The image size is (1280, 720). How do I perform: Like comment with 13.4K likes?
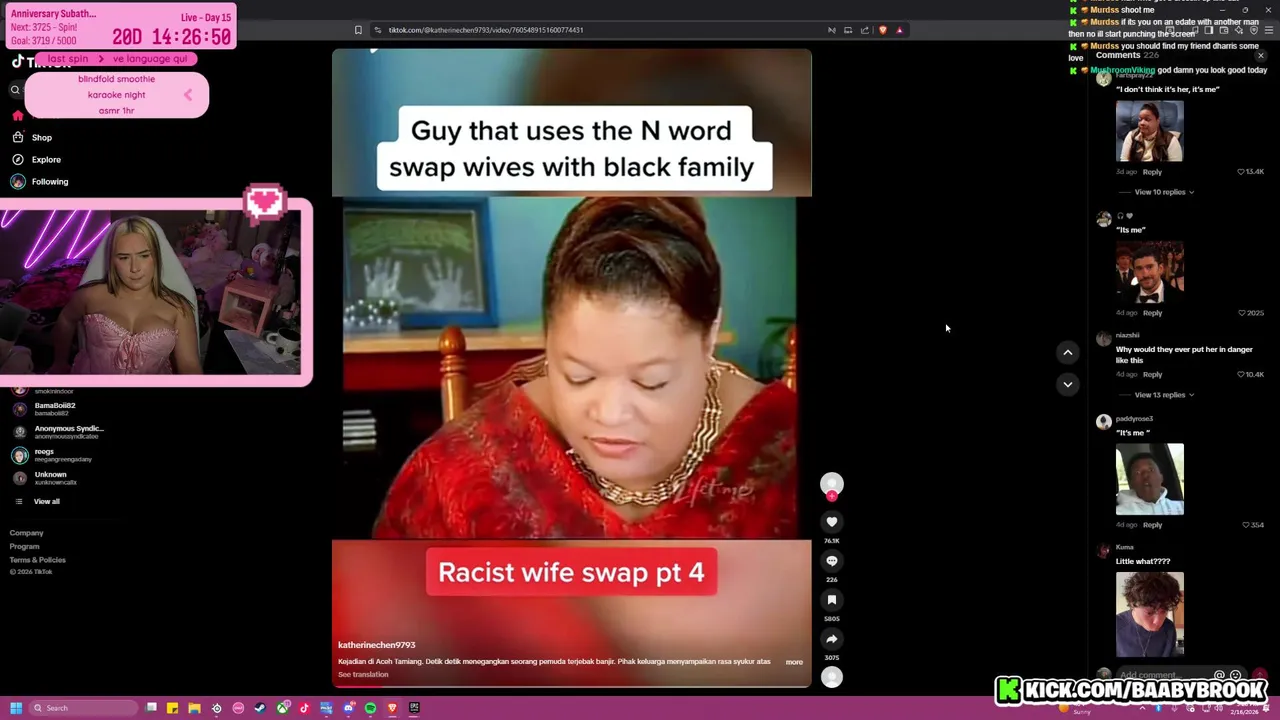tap(1241, 172)
